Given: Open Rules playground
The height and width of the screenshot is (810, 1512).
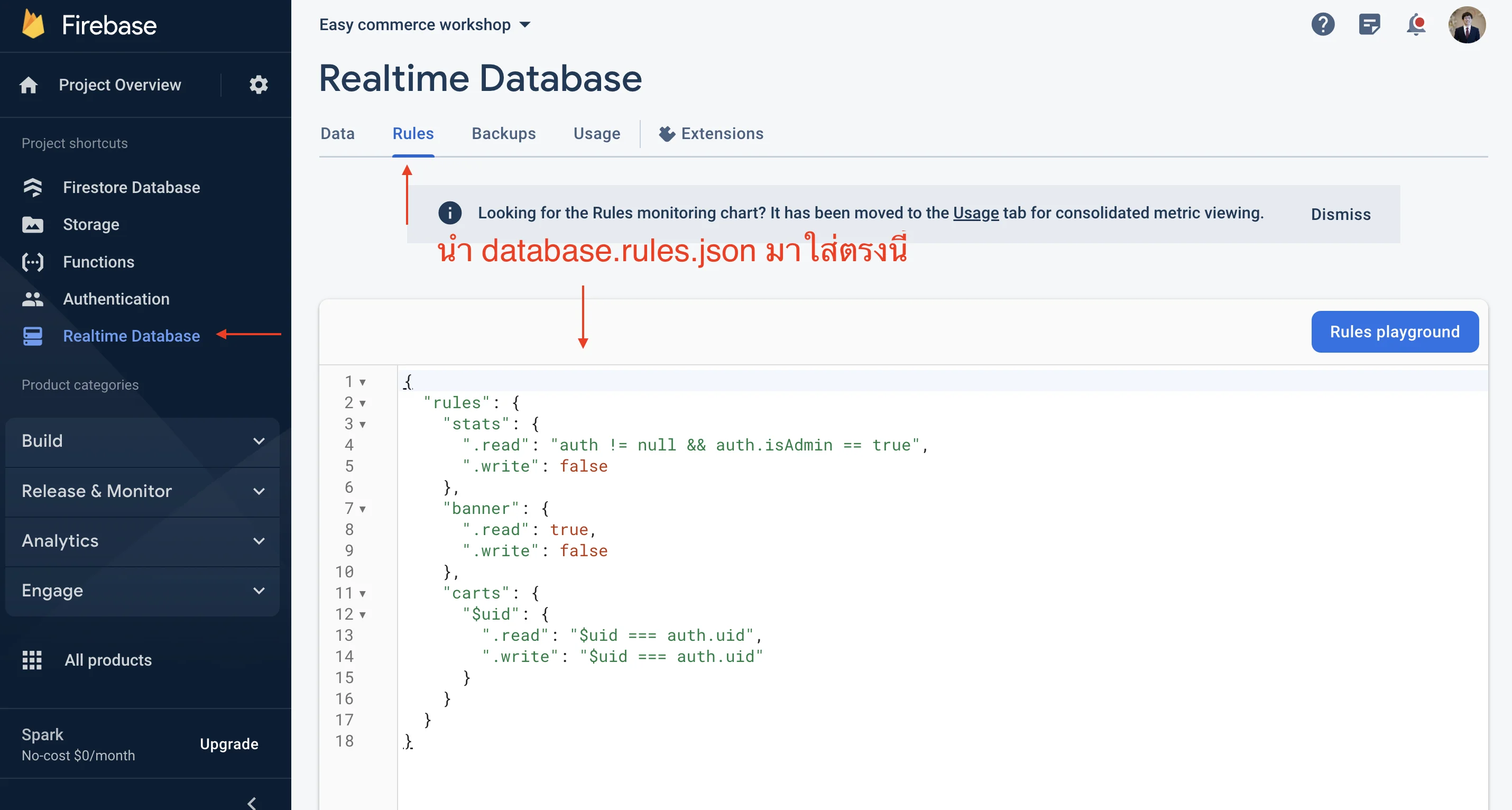Looking at the screenshot, I should click(x=1395, y=332).
